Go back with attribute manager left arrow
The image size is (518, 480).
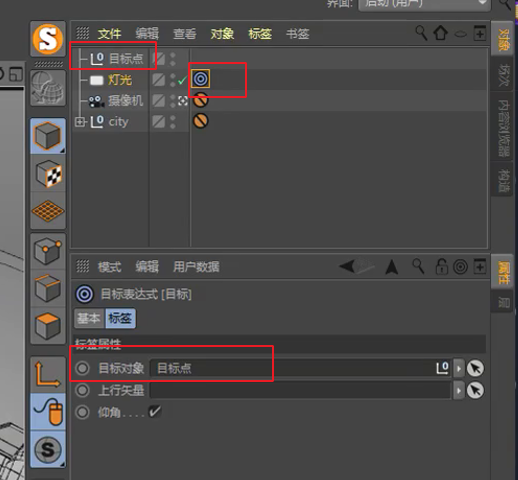tap(347, 266)
